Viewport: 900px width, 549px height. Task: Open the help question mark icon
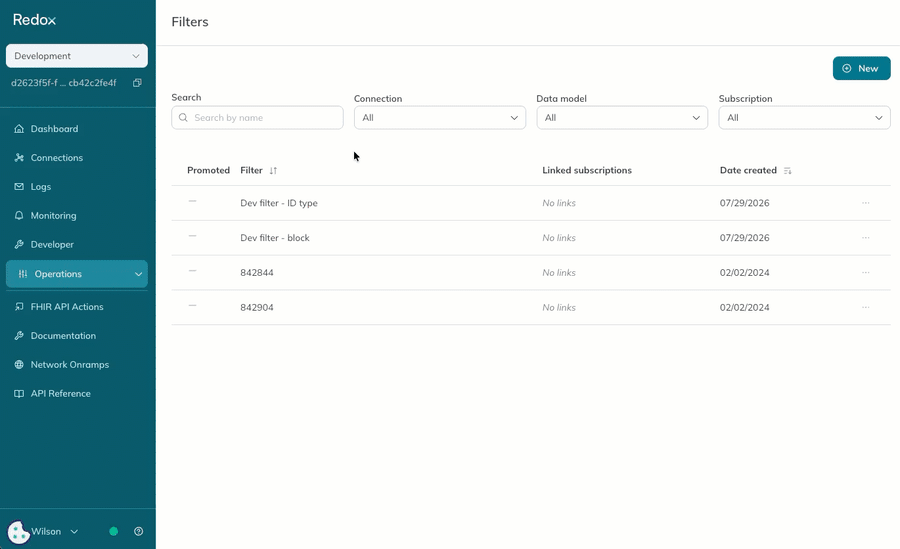138,531
